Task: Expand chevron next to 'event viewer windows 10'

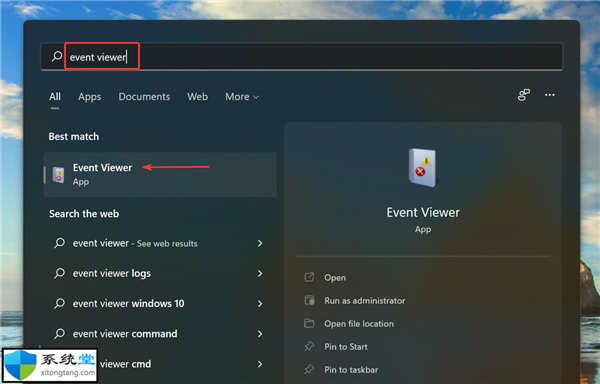Action: click(260, 304)
